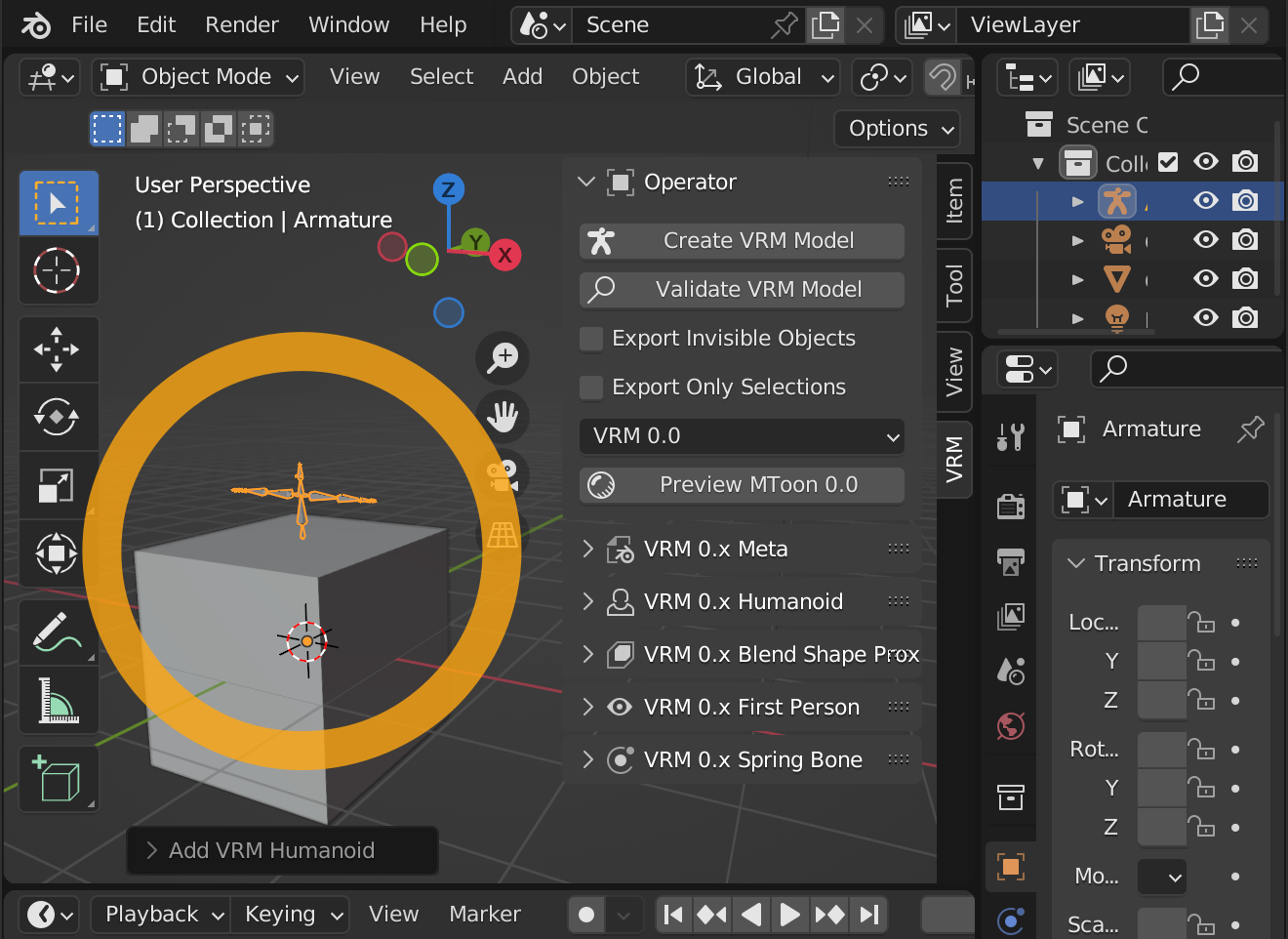
Task: Open the Render menu
Action: [242, 25]
